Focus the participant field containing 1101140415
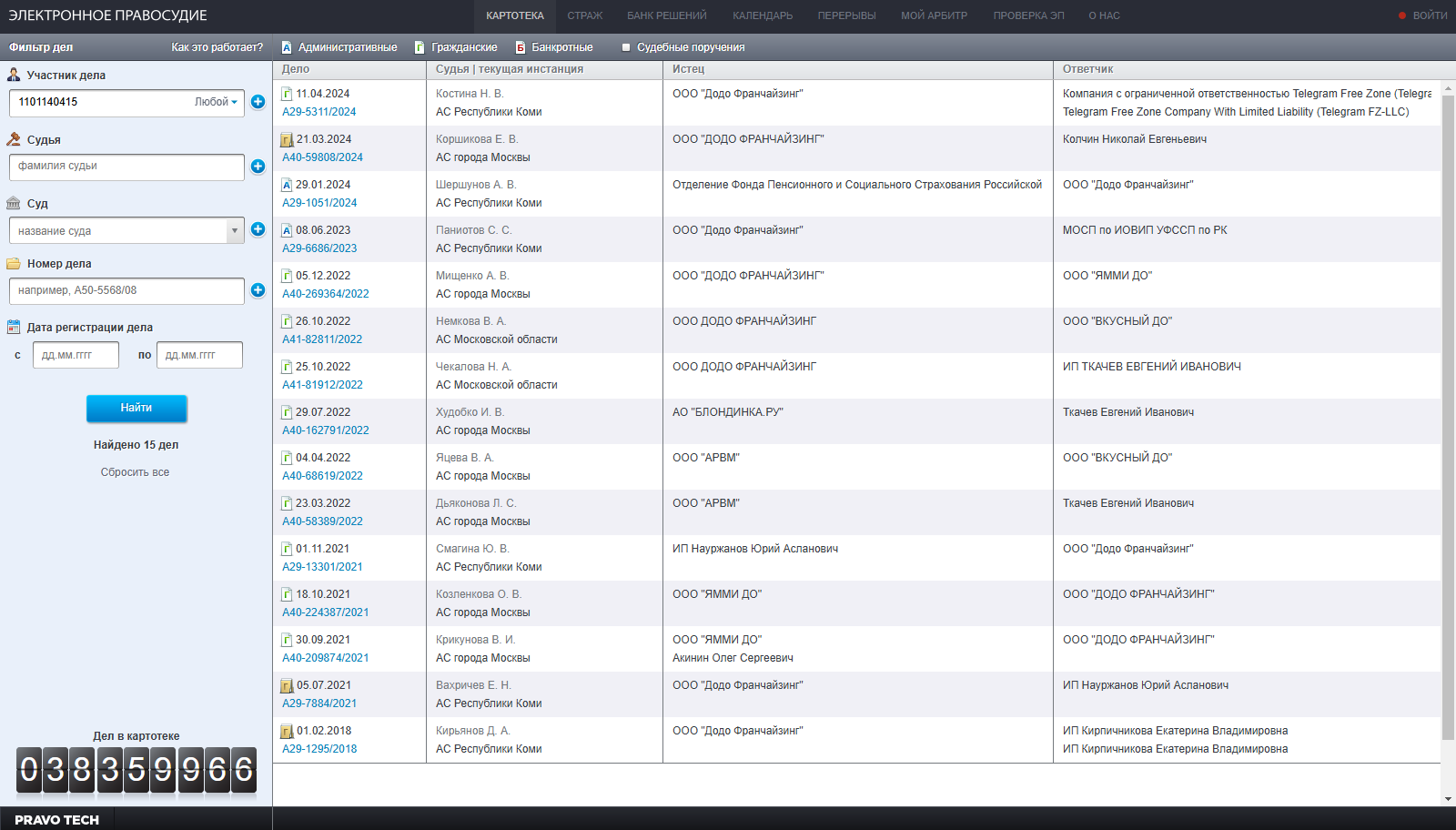This screenshot has width=1456, height=830. coord(126,103)
